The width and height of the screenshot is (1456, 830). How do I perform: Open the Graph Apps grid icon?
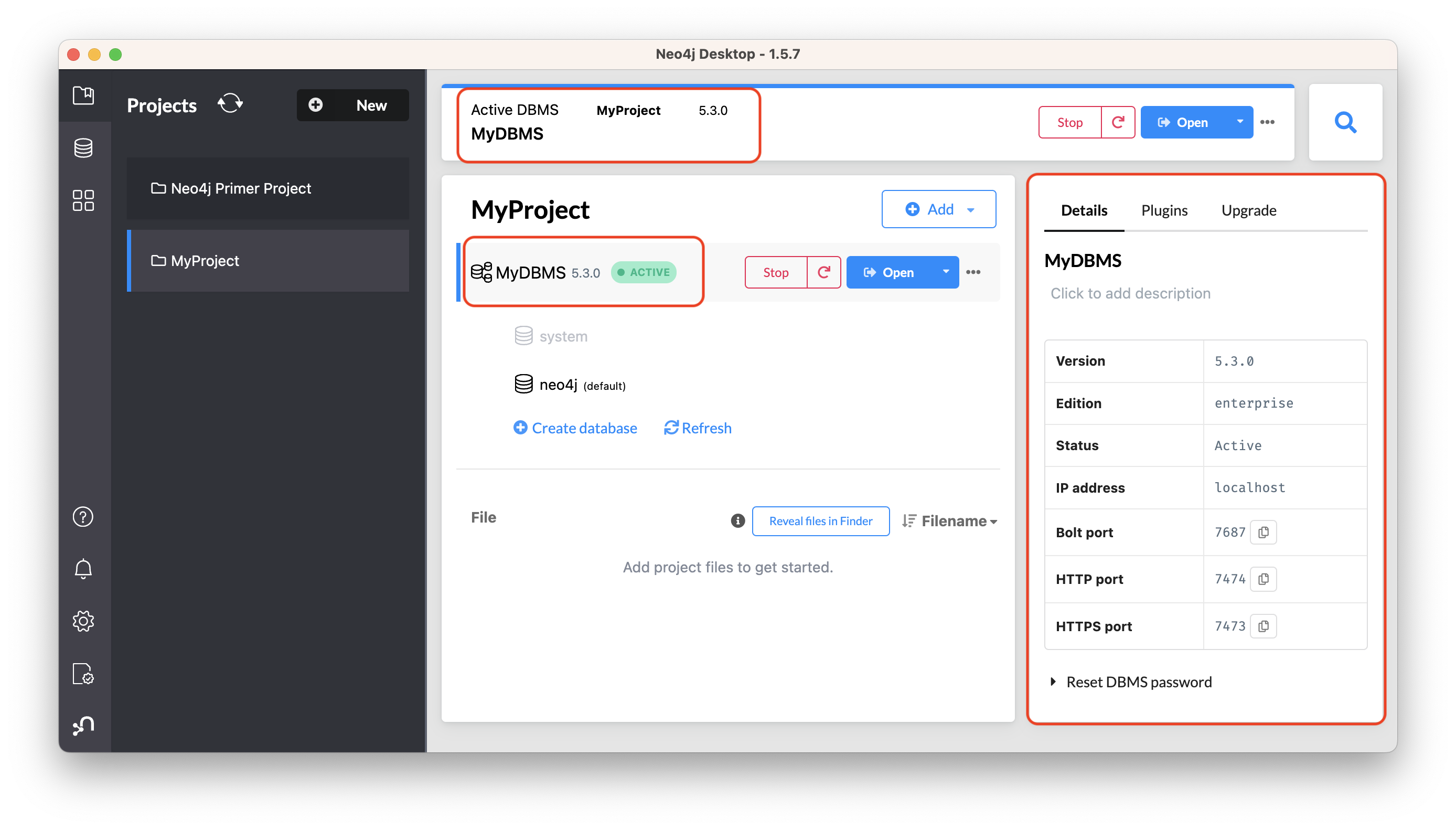tap(83, 200)
